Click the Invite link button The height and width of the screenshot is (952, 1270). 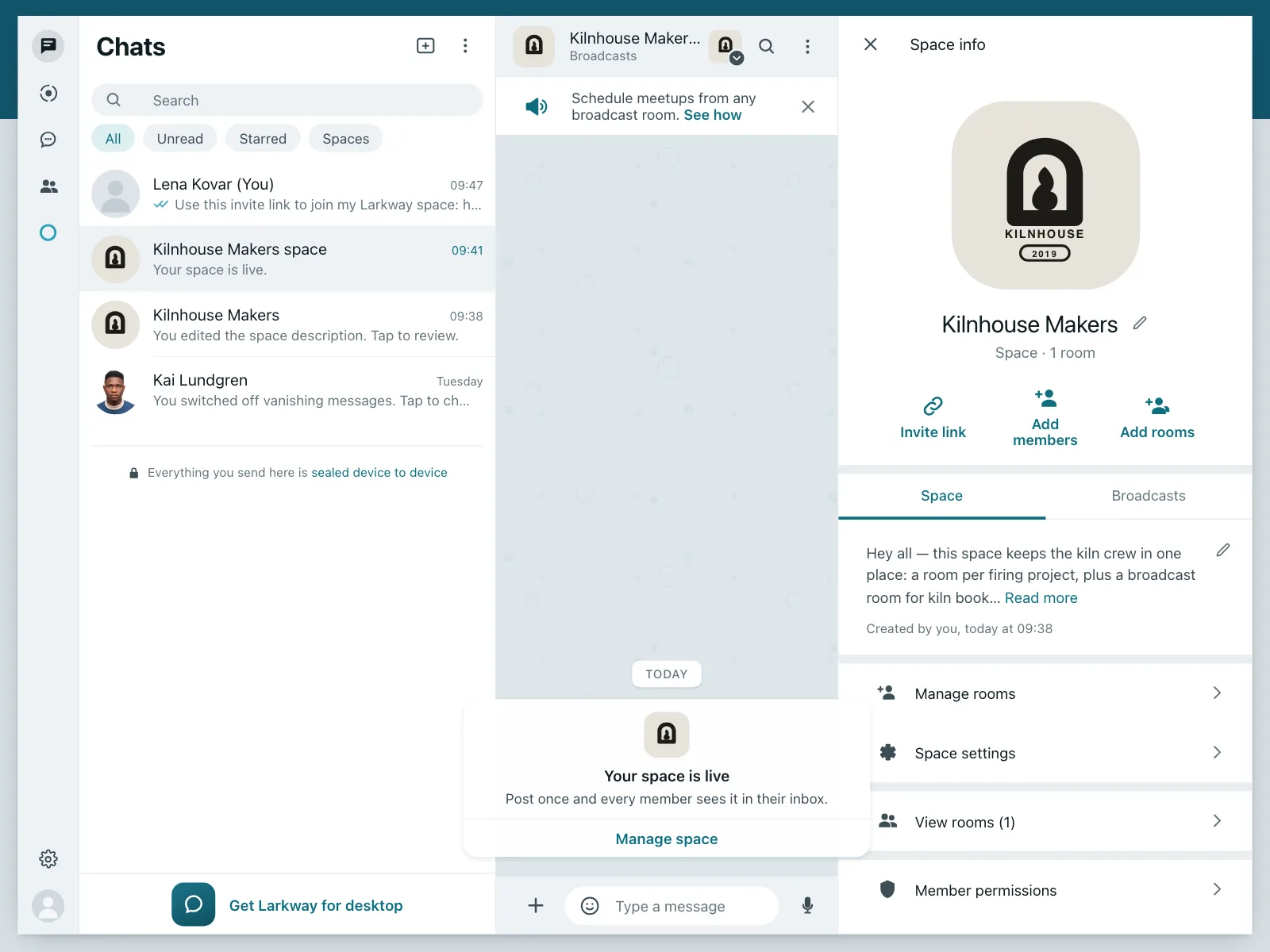(x=933, y=417)
